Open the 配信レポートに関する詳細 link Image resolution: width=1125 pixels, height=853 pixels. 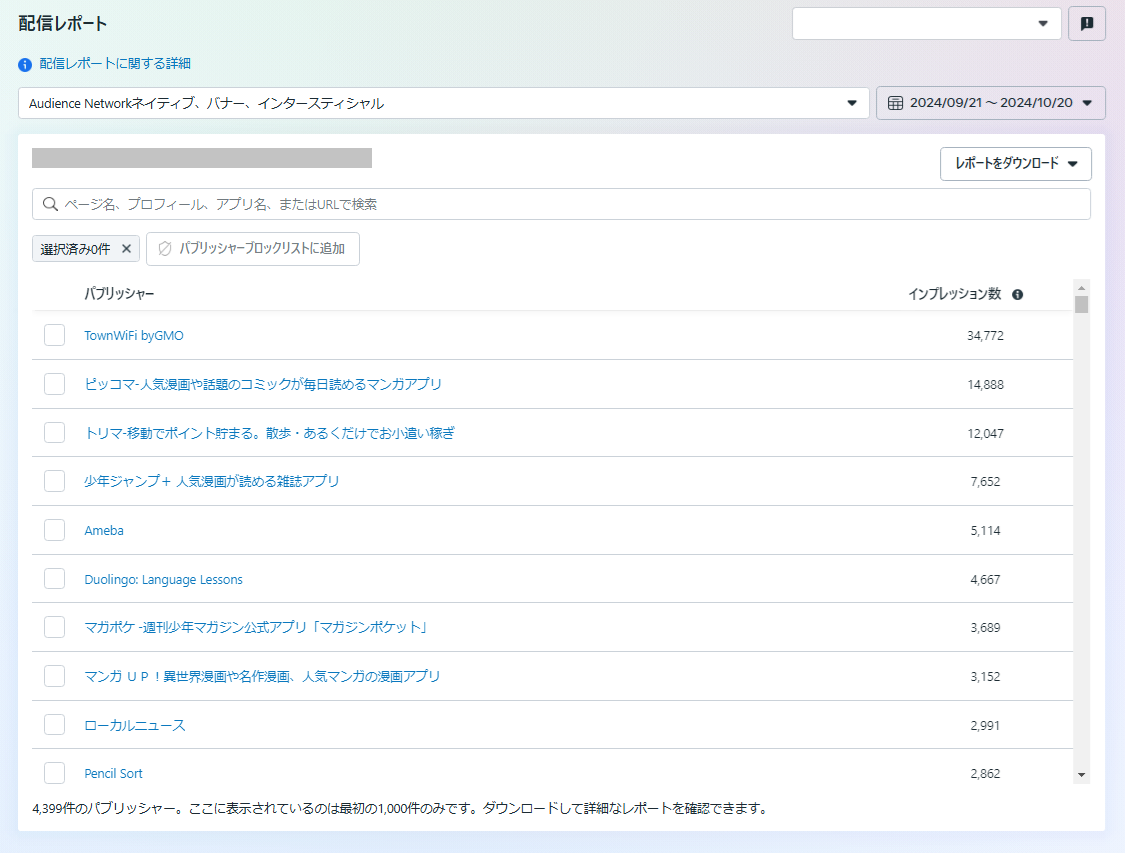[x=115, y=64]
